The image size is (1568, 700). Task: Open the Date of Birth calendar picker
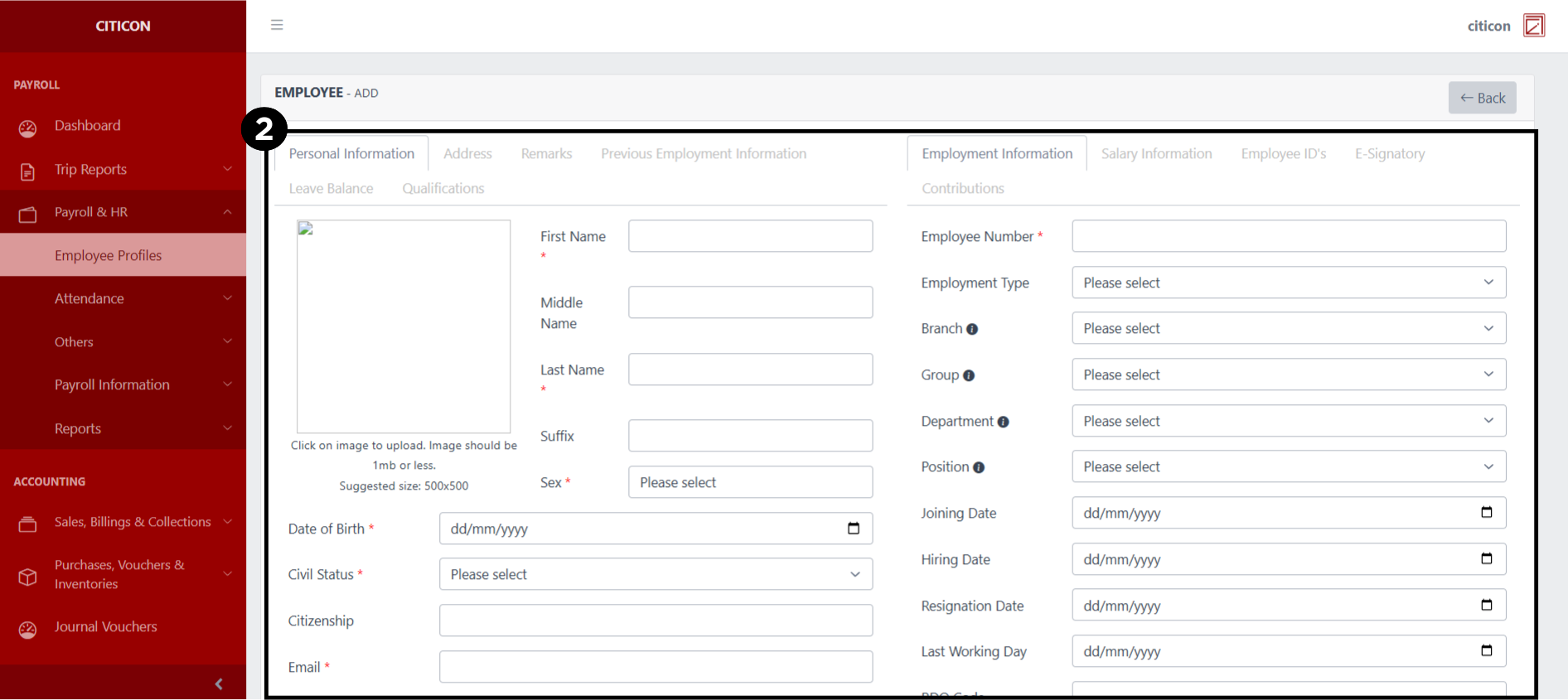(853, 529)
